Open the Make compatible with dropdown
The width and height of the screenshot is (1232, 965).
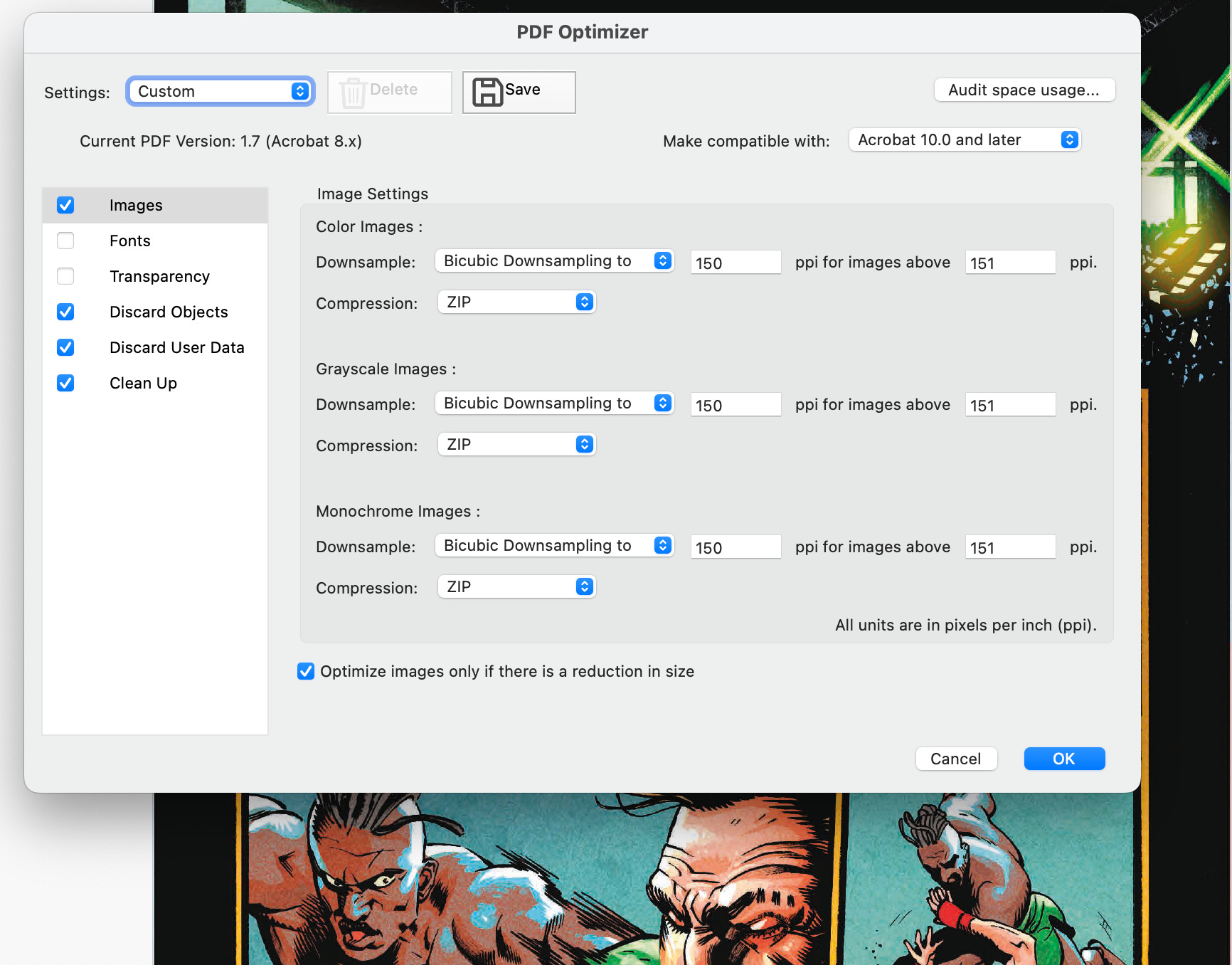965,139
